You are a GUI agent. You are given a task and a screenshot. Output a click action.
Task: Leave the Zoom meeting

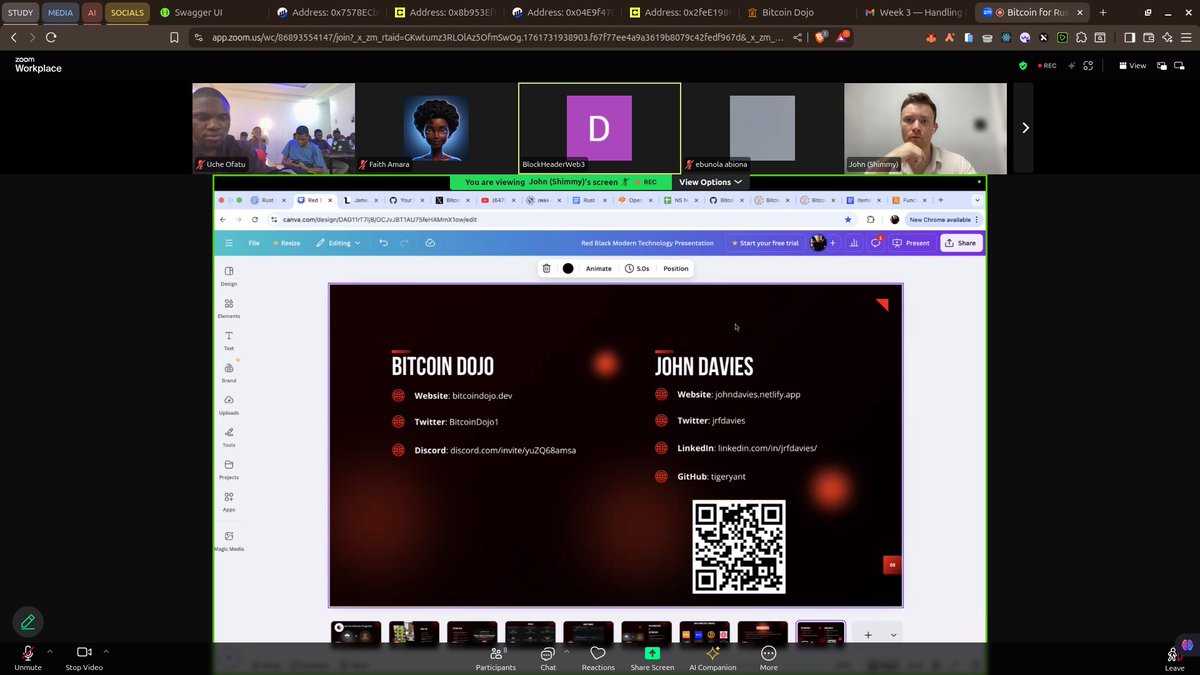pos(1174,657)
